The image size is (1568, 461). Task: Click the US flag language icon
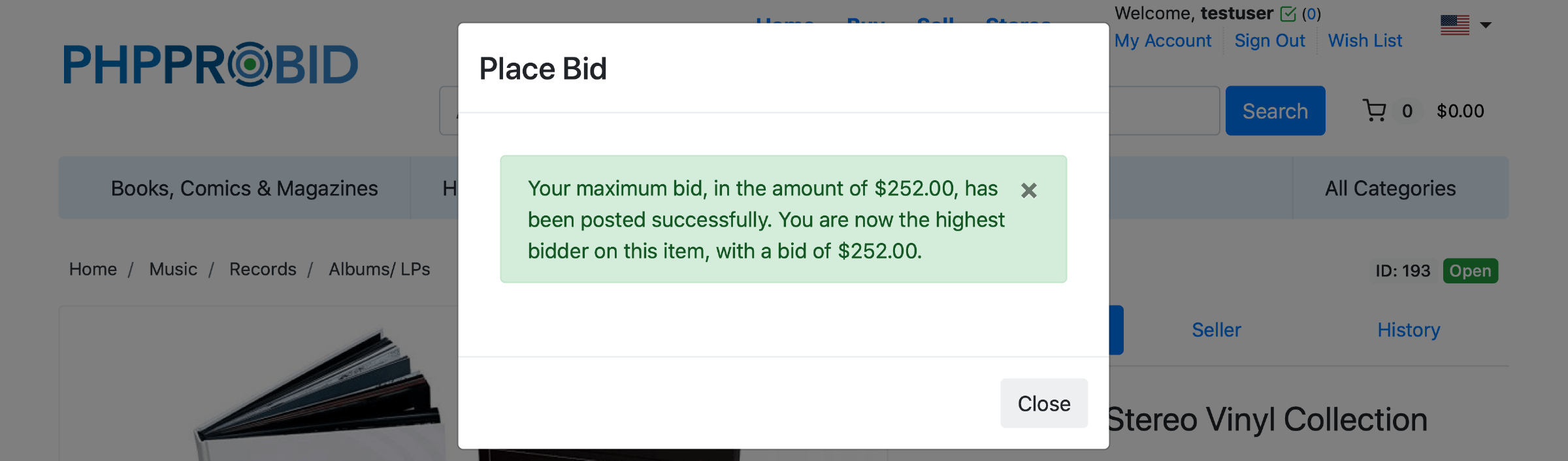(1454, 25)
